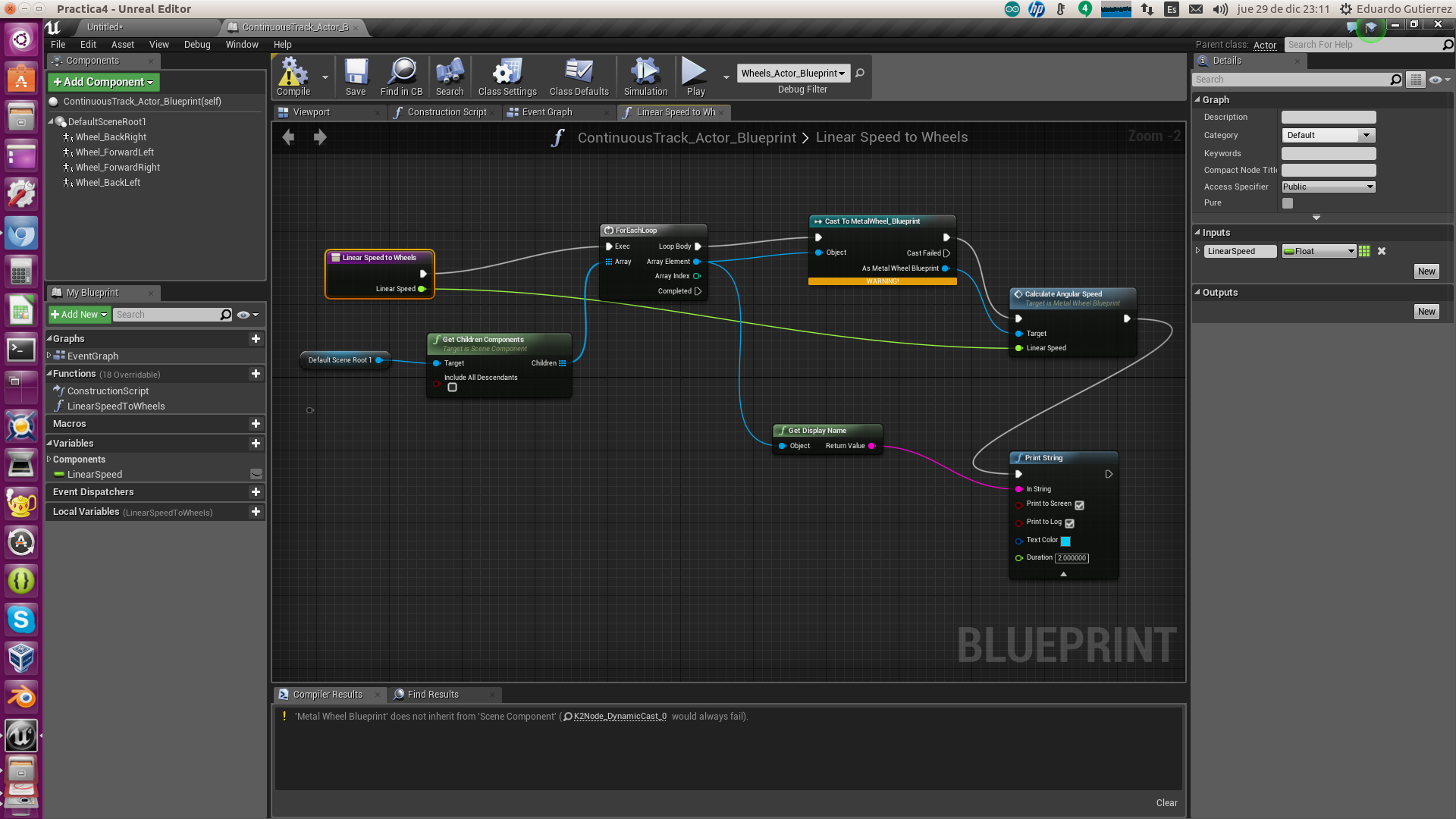Open Skype from the Ubuntu launcher
Screen dimensions: 1456x819
pyautogui.click(x=21, y=619)
